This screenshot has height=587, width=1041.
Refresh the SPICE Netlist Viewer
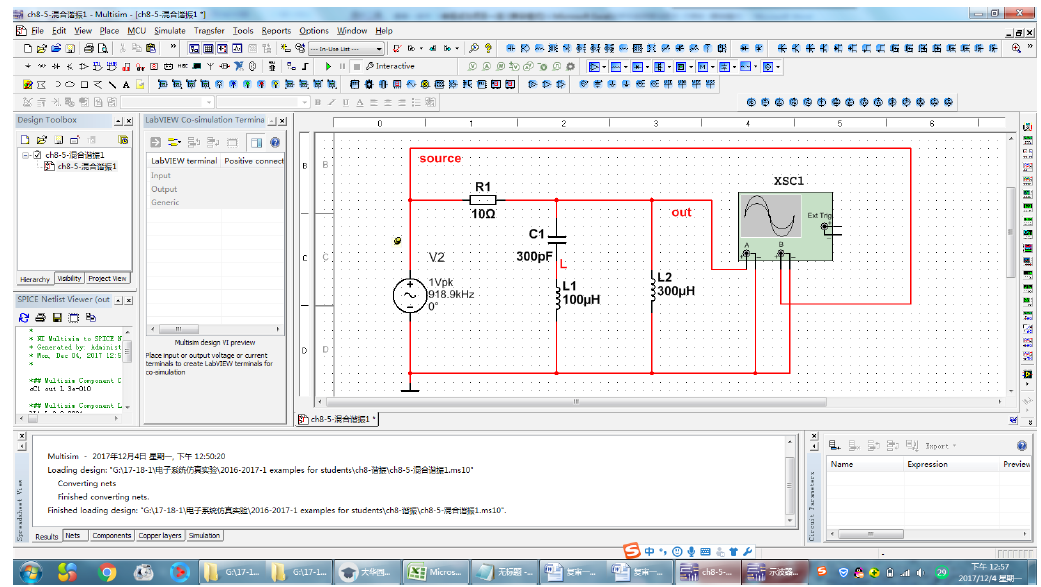(24, 318)
